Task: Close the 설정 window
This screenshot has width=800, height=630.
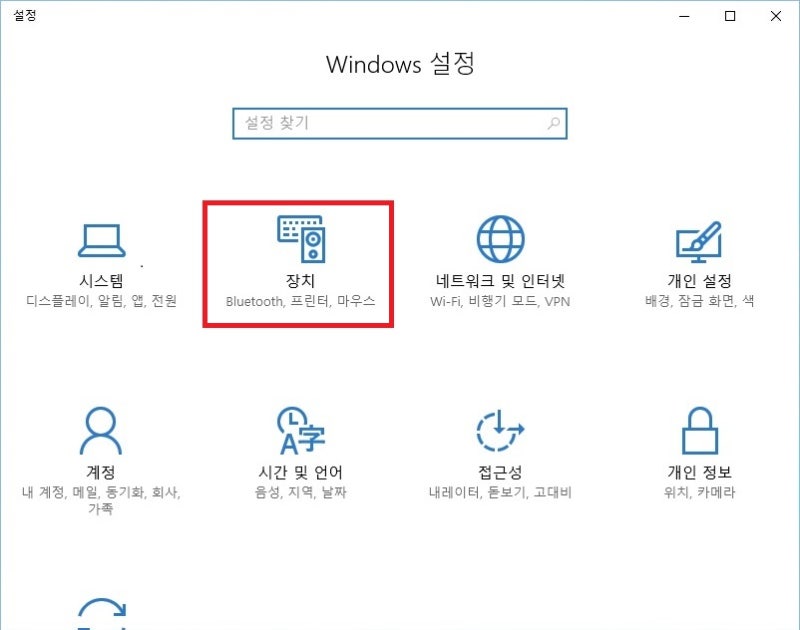Action: pos(776,16)
